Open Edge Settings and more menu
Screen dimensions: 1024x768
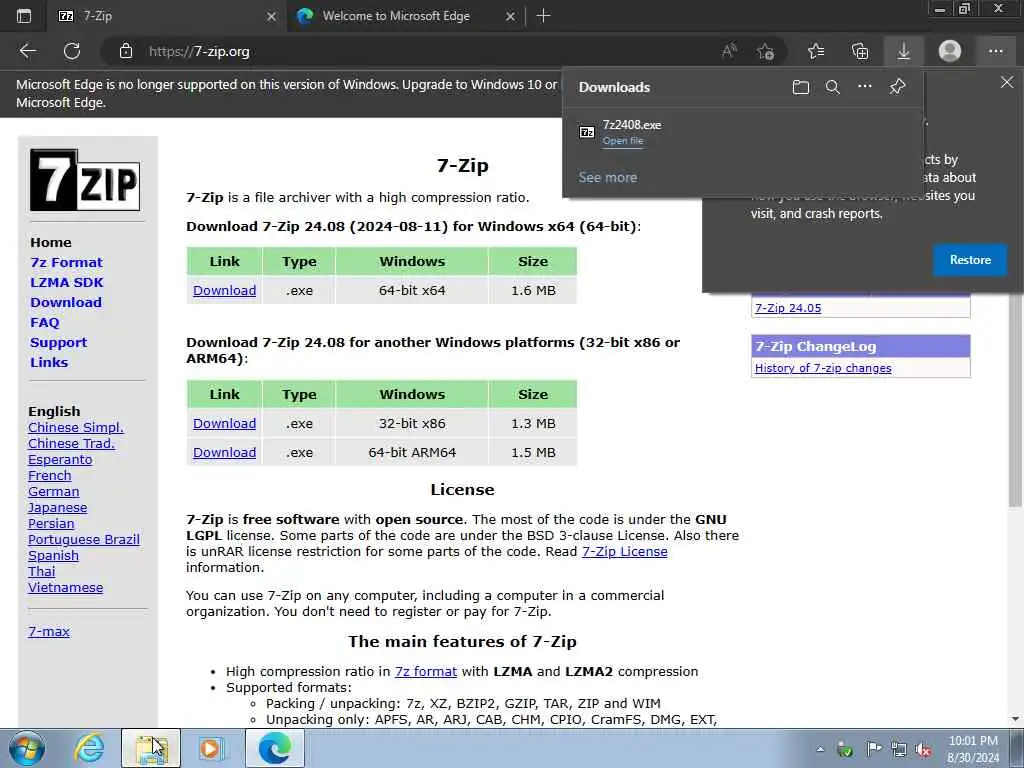[x=995, y=51]
